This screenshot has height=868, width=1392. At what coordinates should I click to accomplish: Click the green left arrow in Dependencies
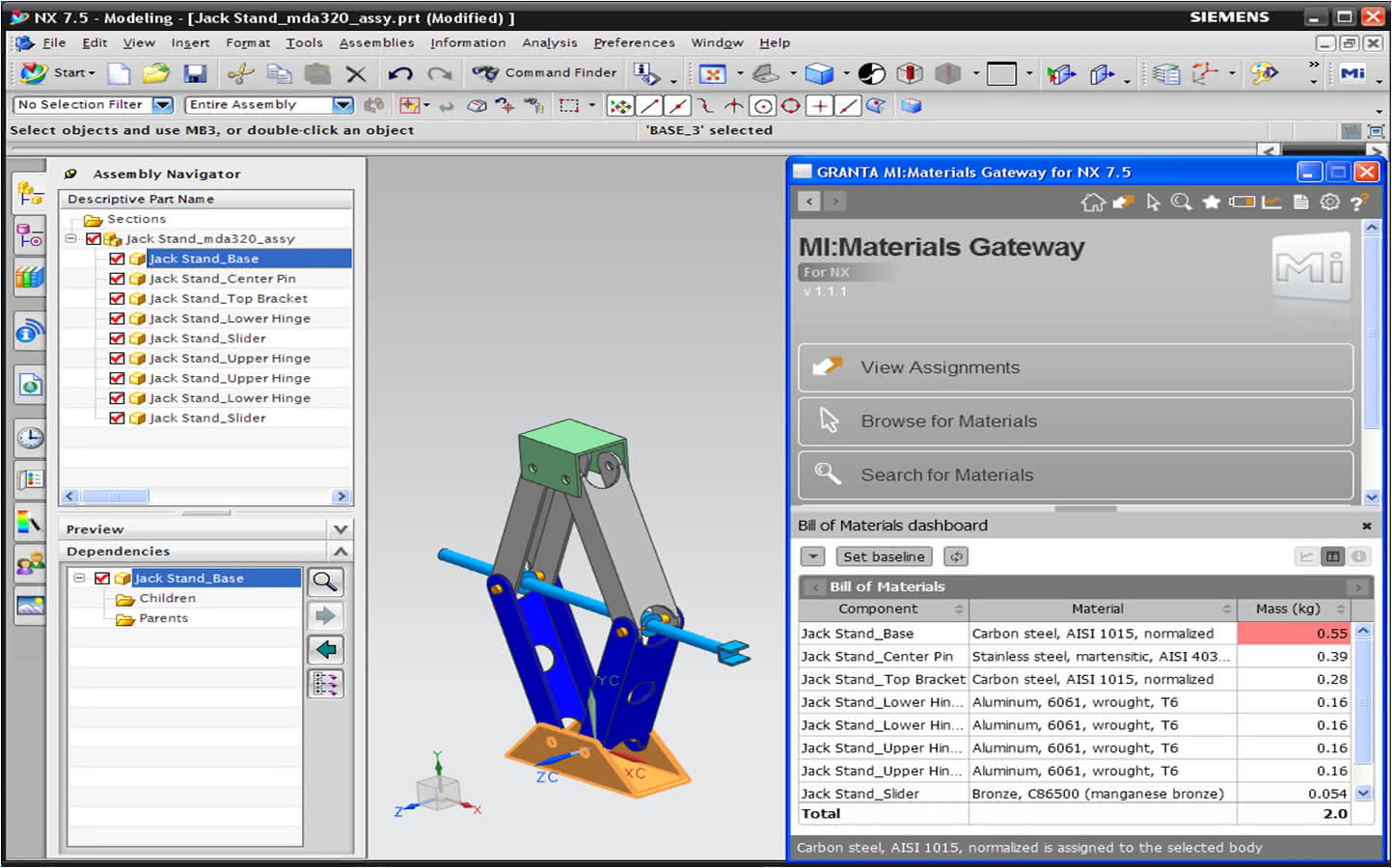pos(326,649)
